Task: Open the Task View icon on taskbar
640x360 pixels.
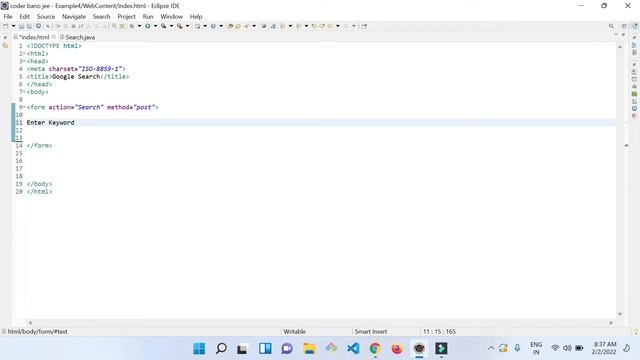Action: [242, 349]
